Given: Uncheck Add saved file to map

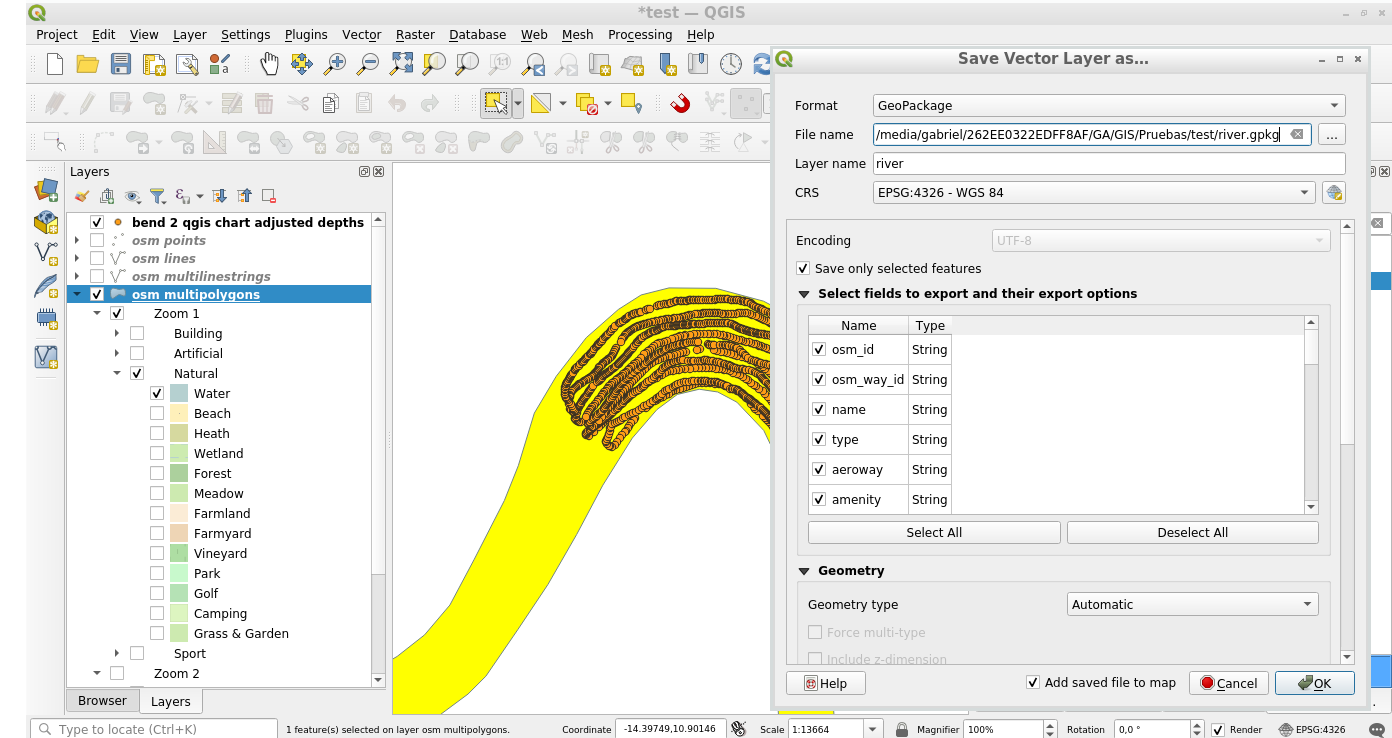Looking at the screenshot, I should pyautogui.click(x=1033, y=682).
